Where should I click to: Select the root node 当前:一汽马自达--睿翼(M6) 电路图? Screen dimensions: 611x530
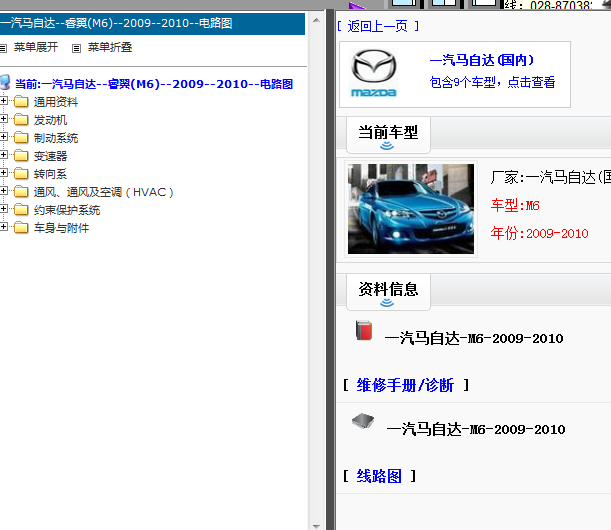tap(154, 84)
